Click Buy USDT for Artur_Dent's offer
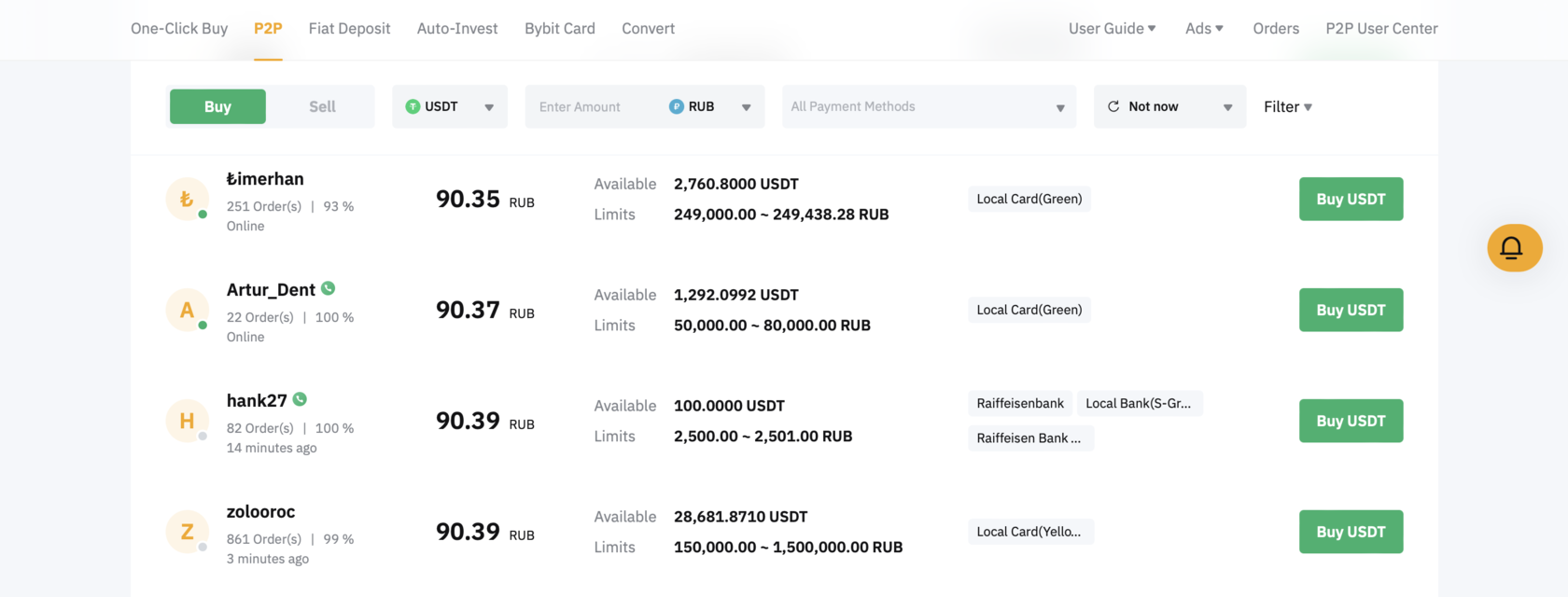The width and height of the screenshot is (1568, 597). click(x=1351, y=310)
